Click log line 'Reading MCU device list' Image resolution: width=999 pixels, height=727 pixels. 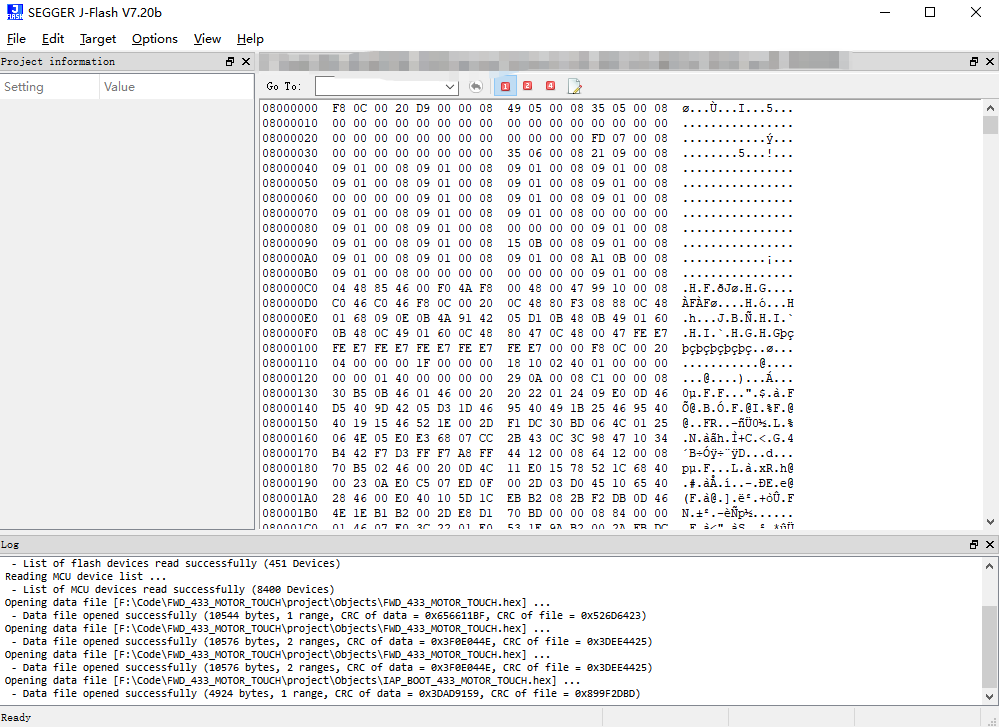coord(85,577)
